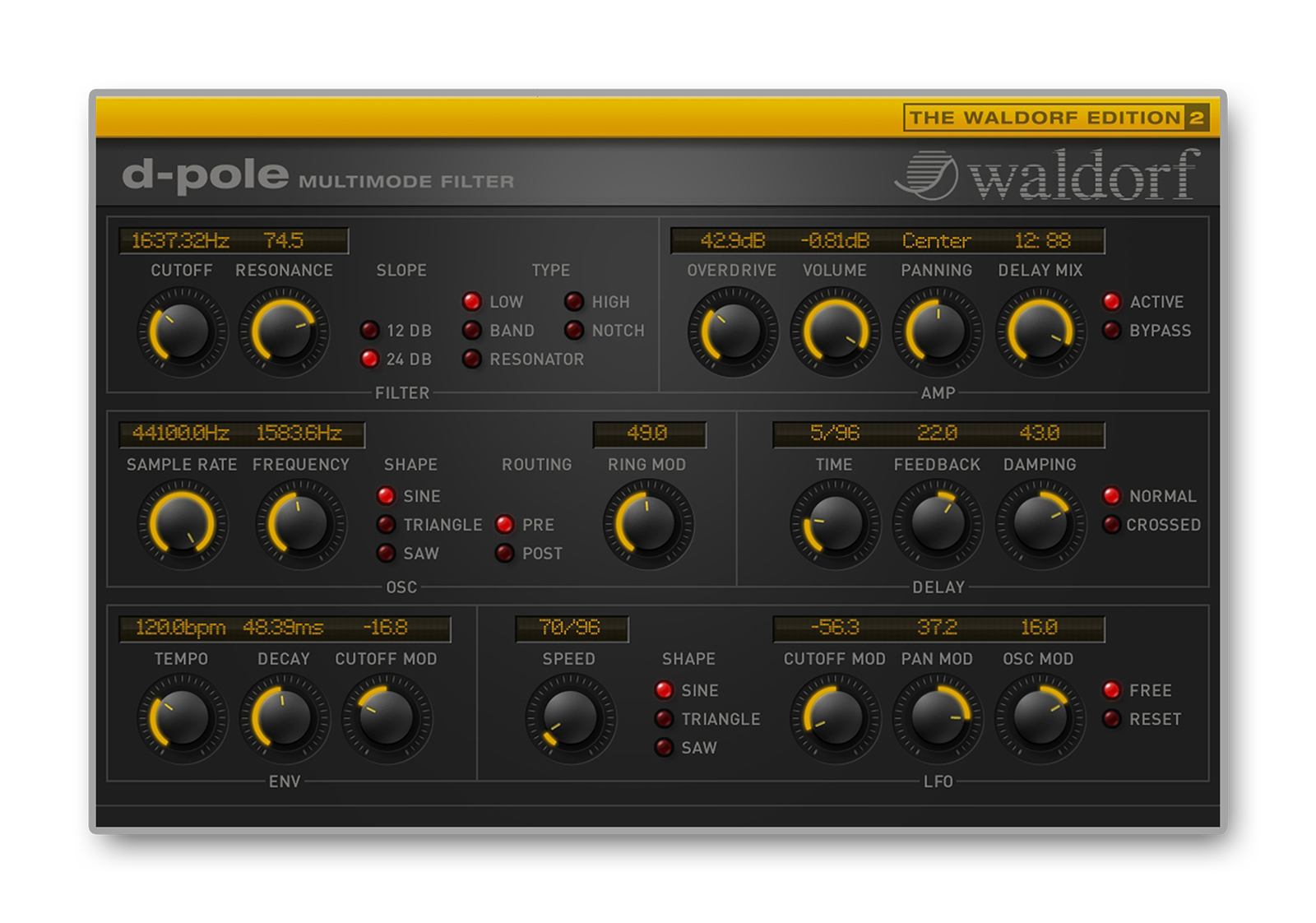1316x923 pixels.
Task: Select Sine shape in LFO section
Action: tap(664, 690)
